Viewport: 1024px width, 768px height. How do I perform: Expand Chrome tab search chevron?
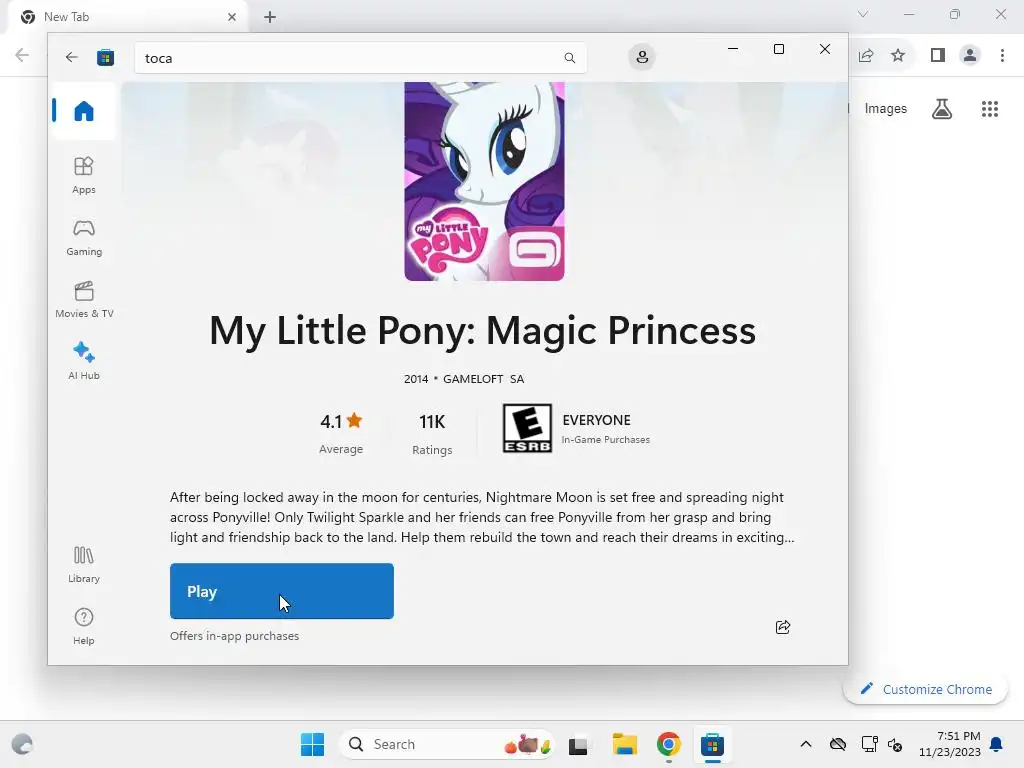pos(863,14)
